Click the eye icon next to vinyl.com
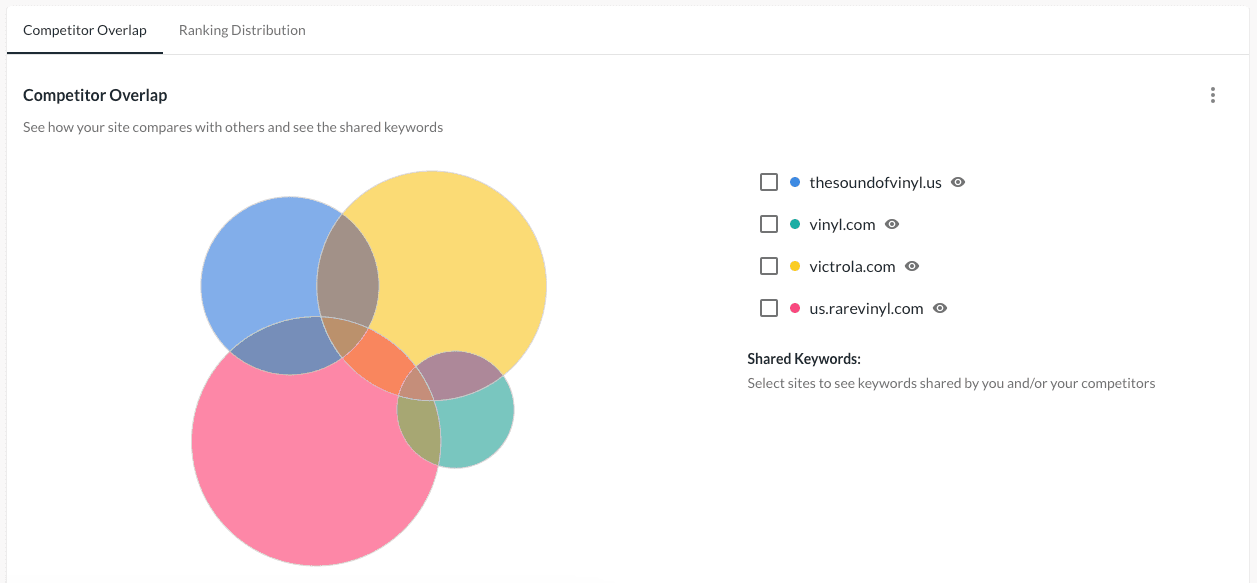This screenshot has height=583, width=1257. point(891,224)
